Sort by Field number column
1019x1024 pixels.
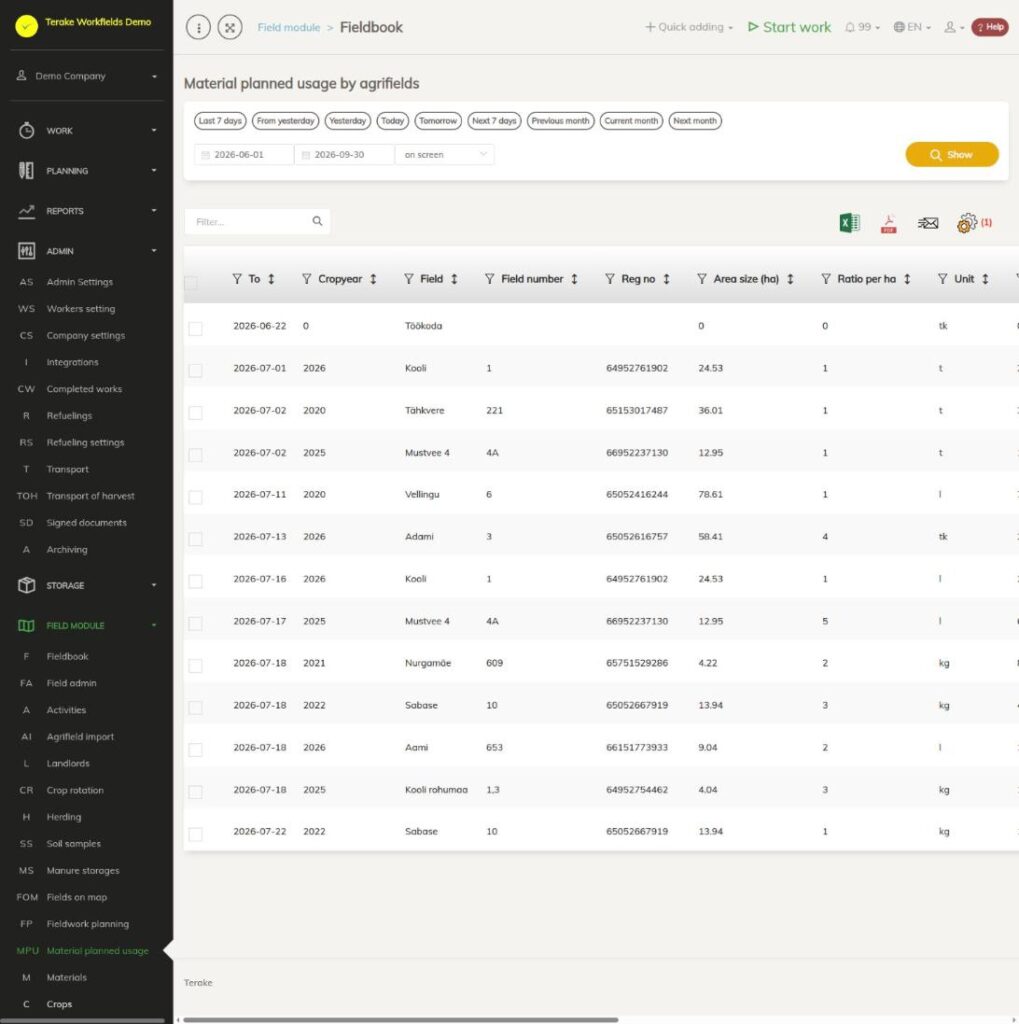point(574,279)
